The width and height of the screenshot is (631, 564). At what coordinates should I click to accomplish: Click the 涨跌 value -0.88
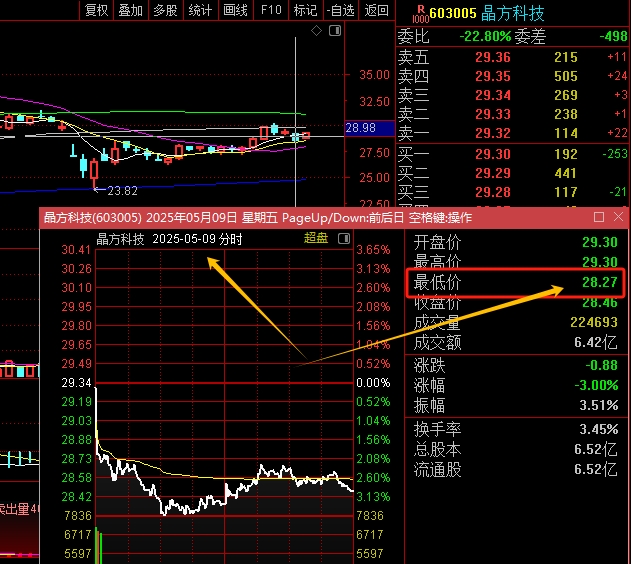coord(602,365)
